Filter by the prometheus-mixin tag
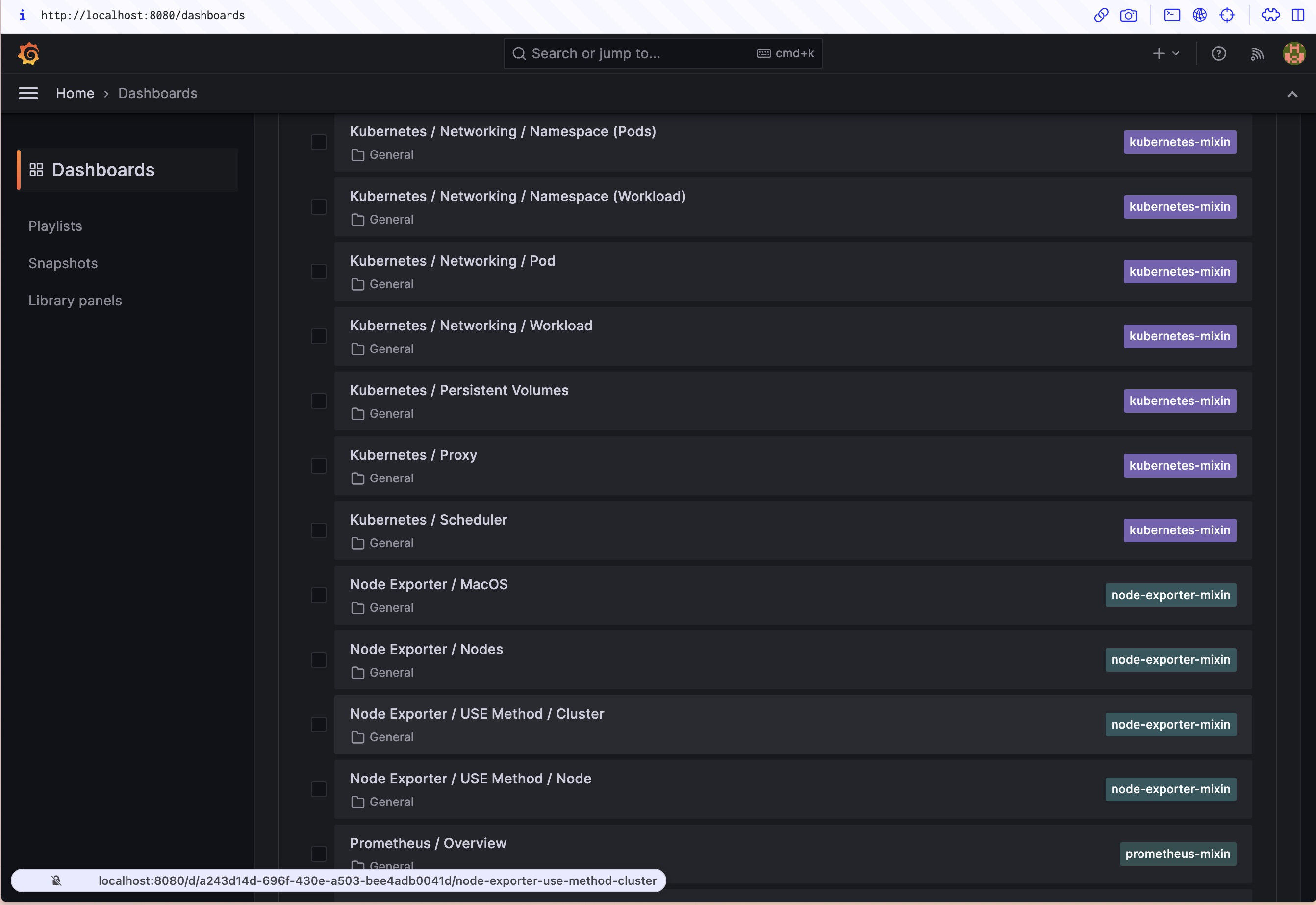The image size is (1316, 905). pos(1177,854)
